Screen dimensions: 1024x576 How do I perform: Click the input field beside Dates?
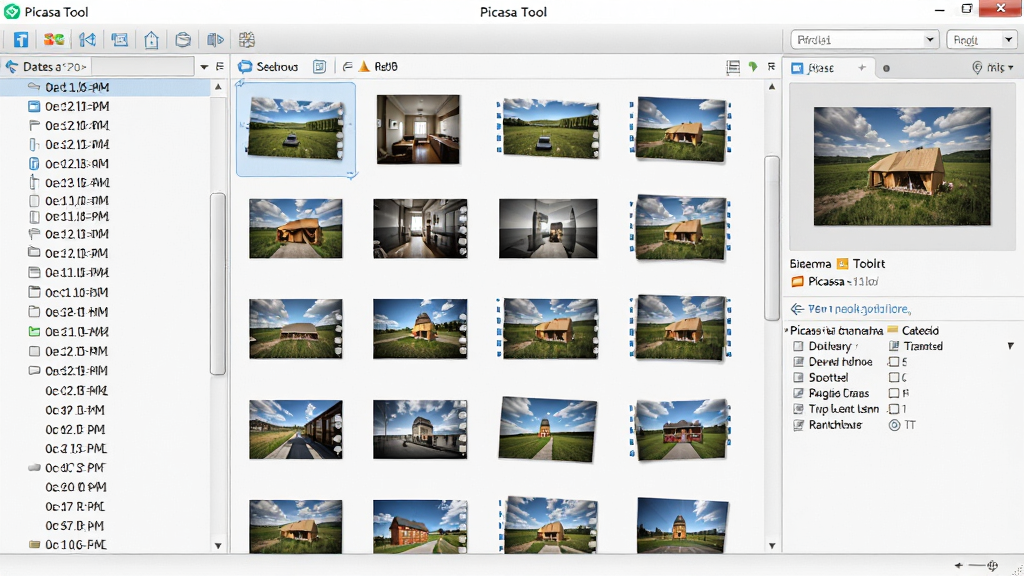pyautogui.click(x=142, y=67)
